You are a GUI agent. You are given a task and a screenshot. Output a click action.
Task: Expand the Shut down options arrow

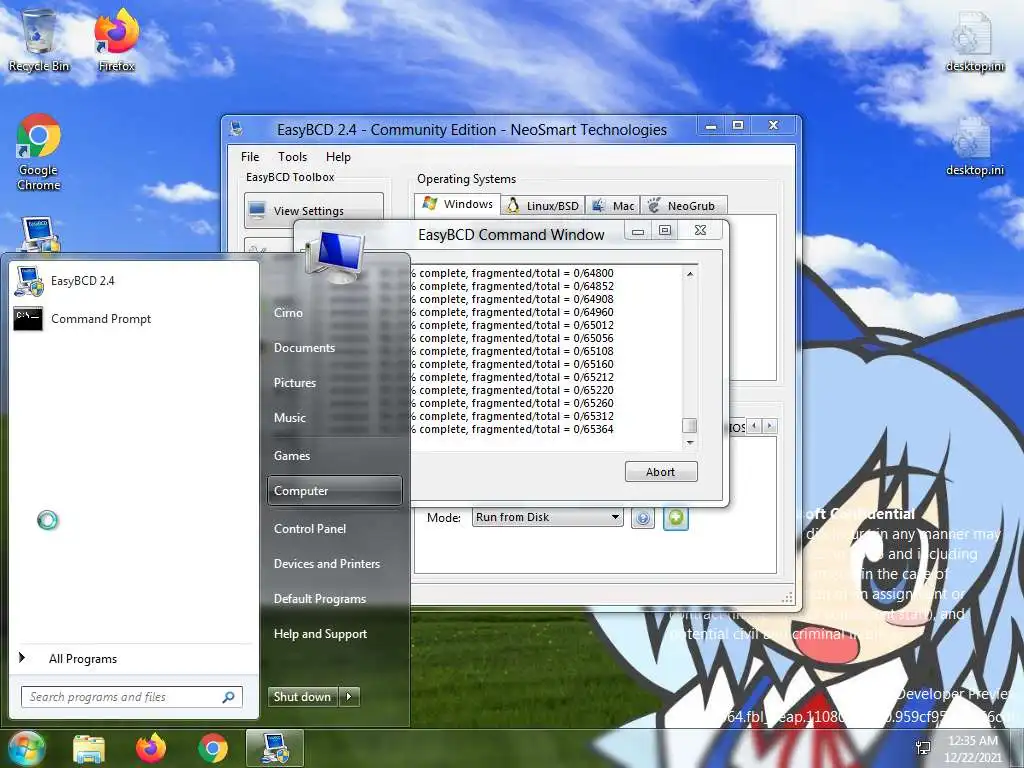349,697
